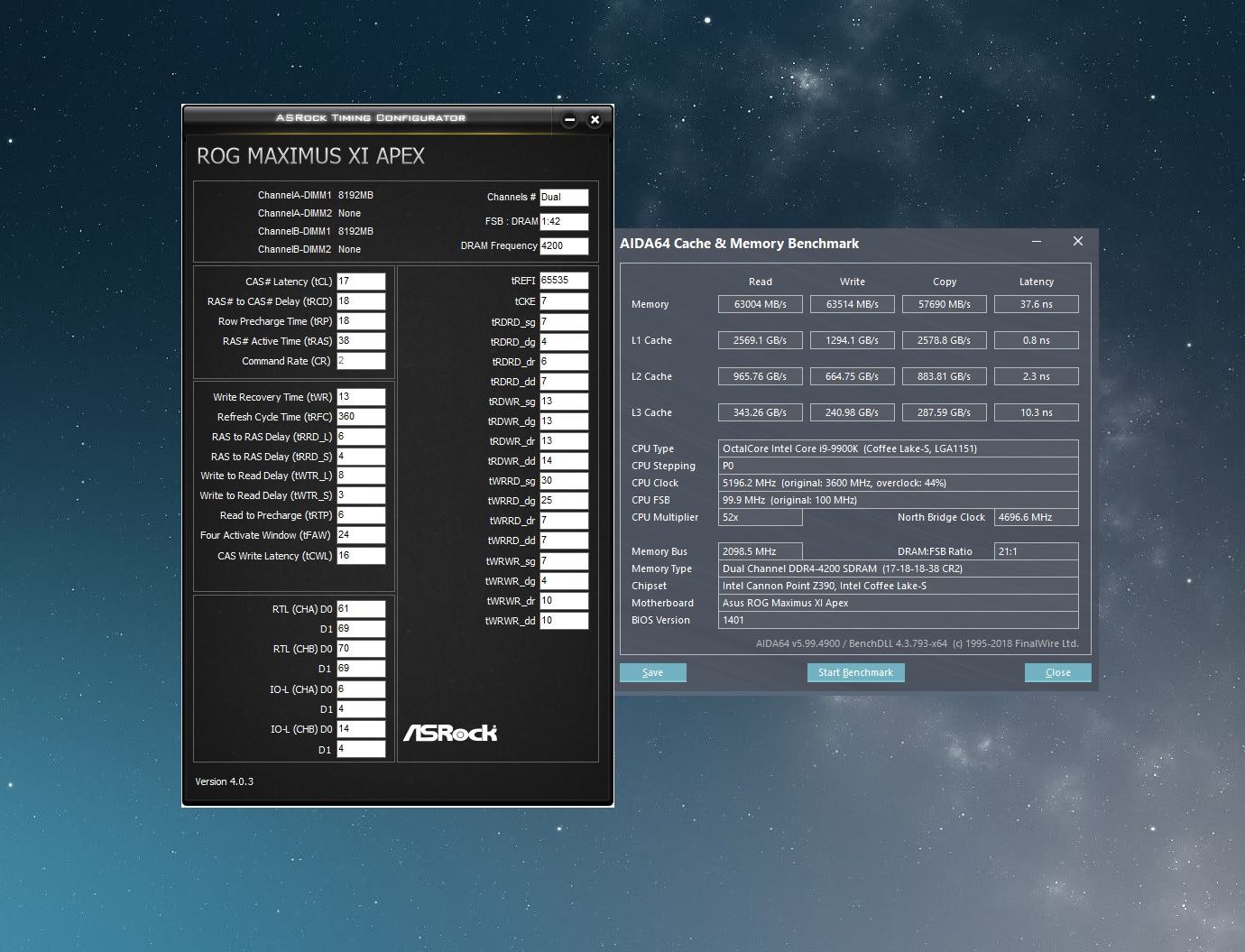Click the Memory Bus value 2098.5 MHz
Image resolution: width=1245 pixels, height=952 pixels.
click(x=761, y=551)
